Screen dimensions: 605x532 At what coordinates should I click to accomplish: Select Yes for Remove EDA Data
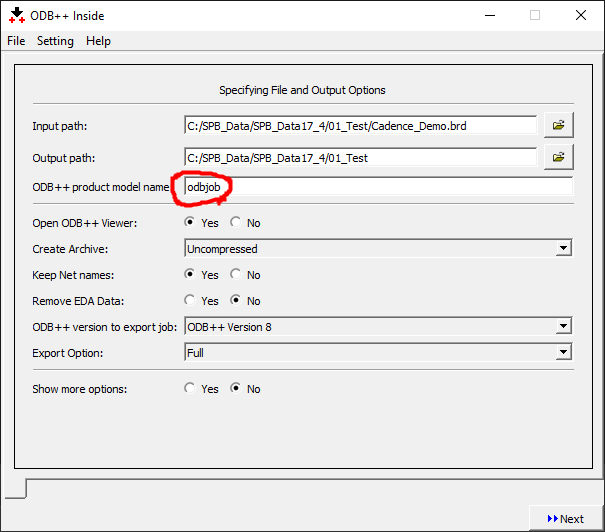tap(190, 300)
